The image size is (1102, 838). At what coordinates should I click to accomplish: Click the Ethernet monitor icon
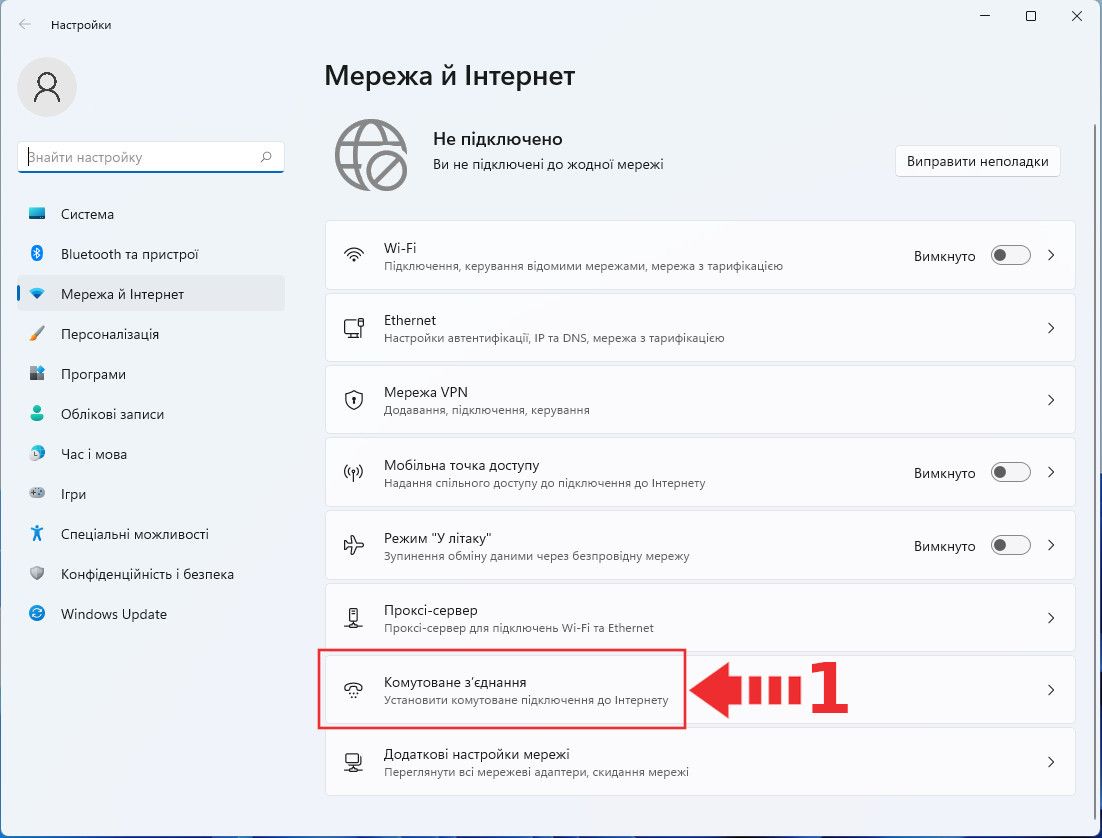[354, 328]
